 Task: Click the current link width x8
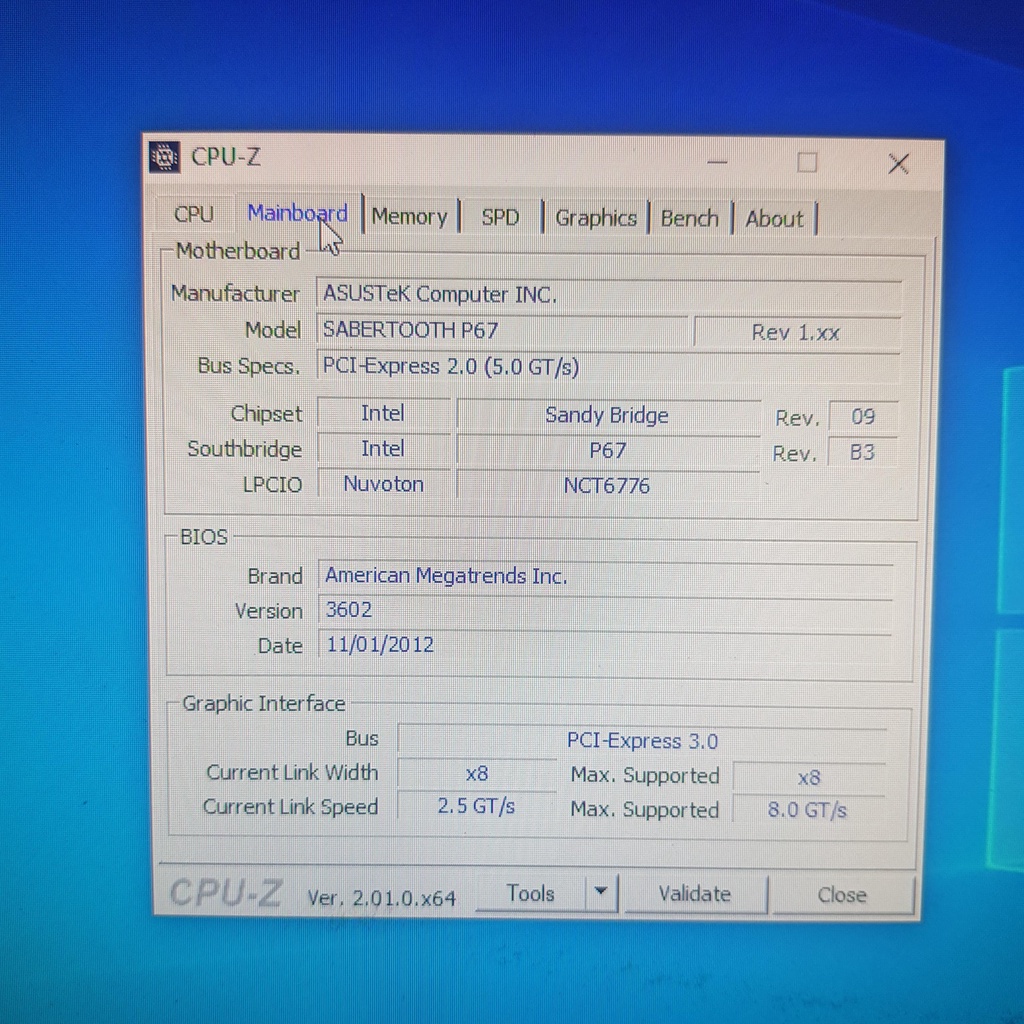477,774
